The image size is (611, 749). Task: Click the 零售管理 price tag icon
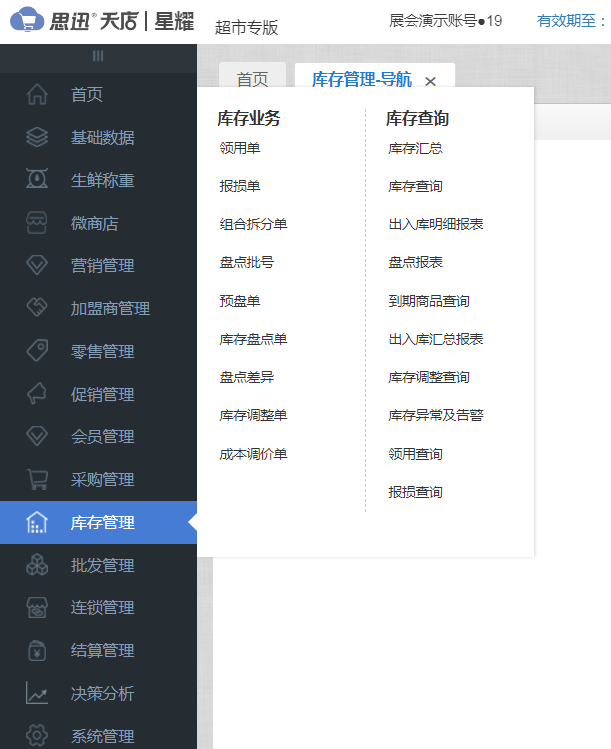coord(37,351)
